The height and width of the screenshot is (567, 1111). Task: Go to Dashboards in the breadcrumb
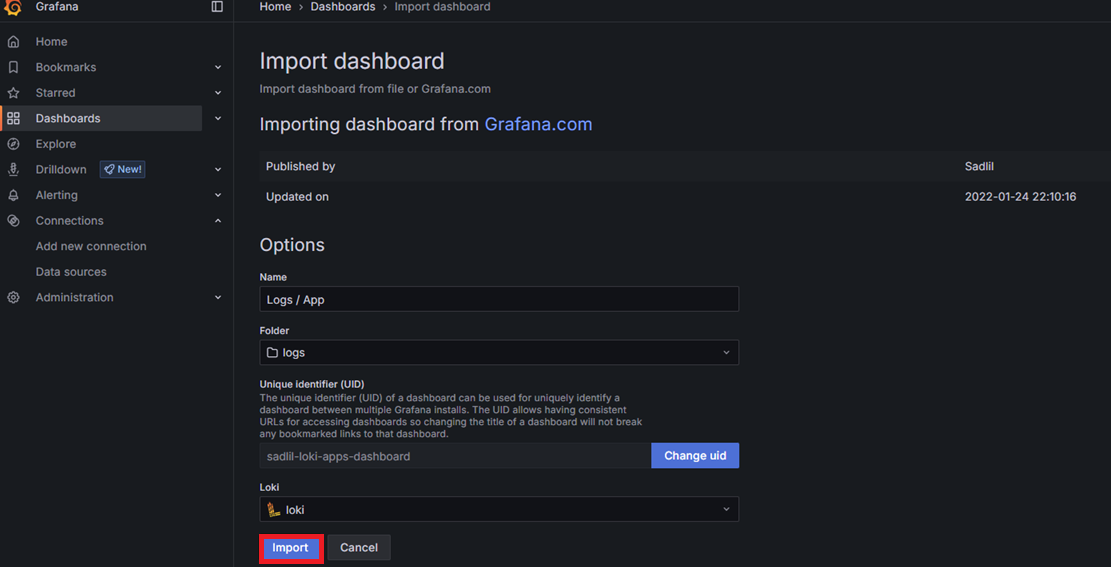[x=343, y=6]
